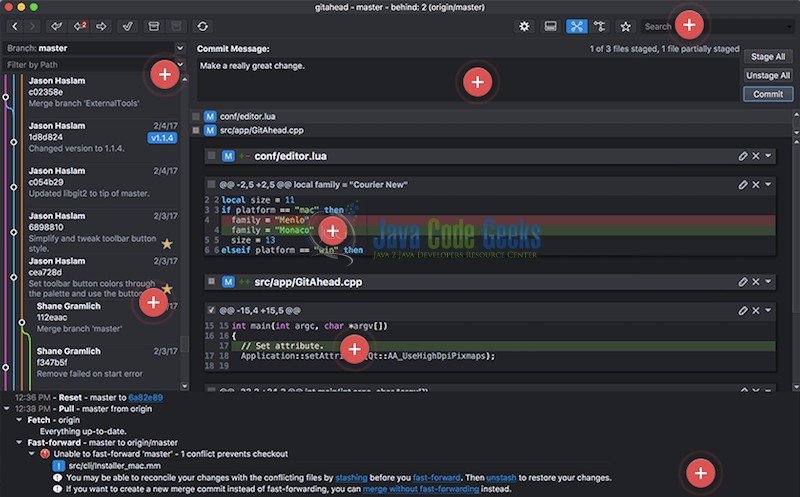
Task: Open repository settings gear icon
Action: click(524, 26)
